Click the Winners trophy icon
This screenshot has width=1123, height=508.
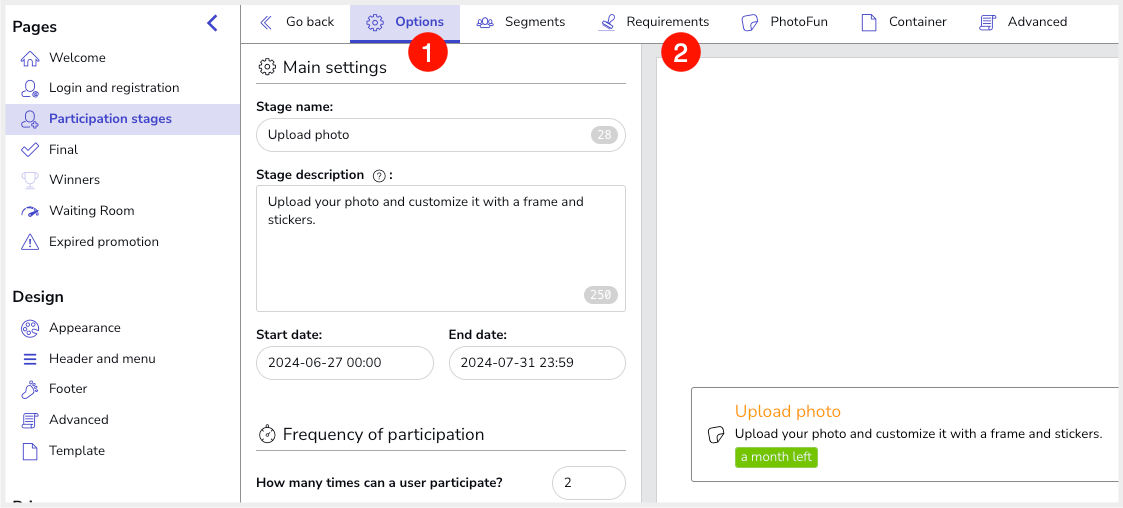(x=29, y=180)
